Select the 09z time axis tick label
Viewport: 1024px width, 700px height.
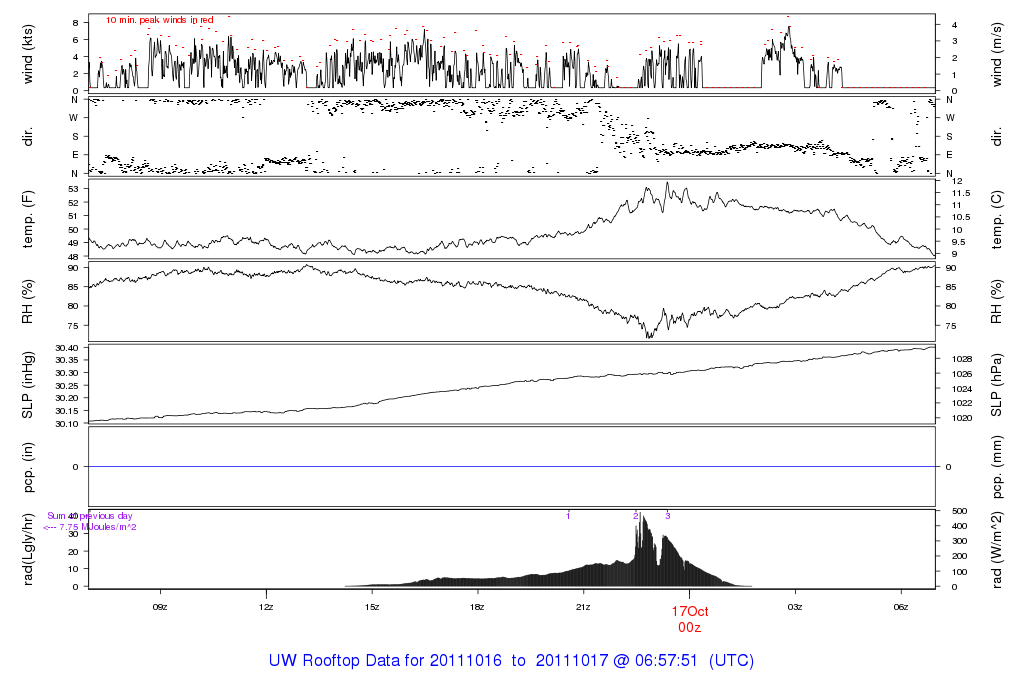click(160, 607)
